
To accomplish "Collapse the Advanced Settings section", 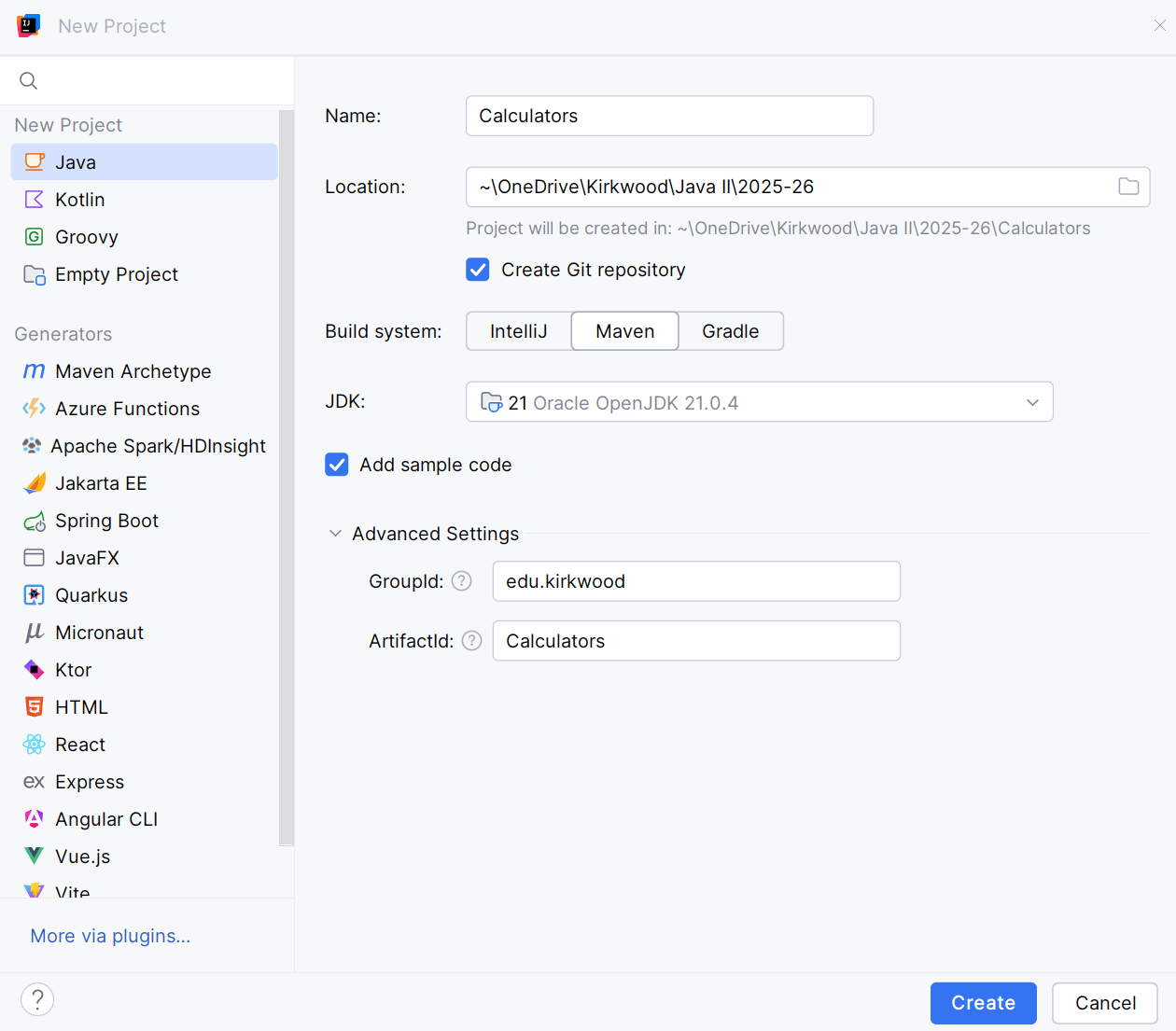I will click(335, 534).
